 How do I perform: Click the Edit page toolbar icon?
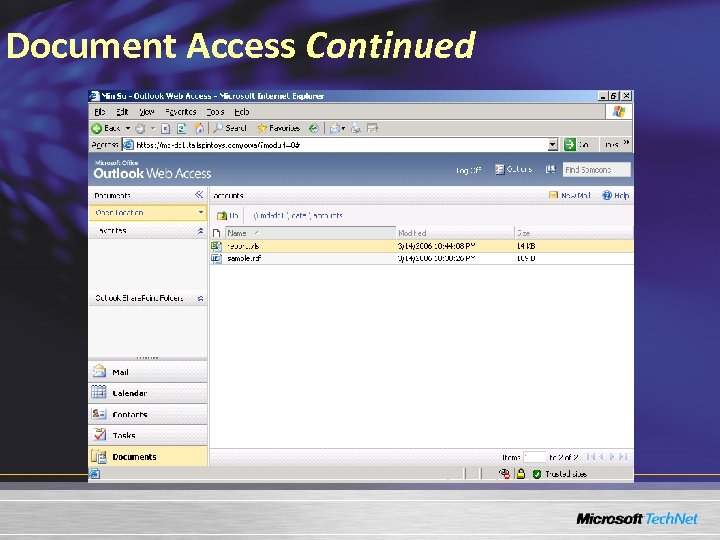pyautogui.click(x=372, y=129)
